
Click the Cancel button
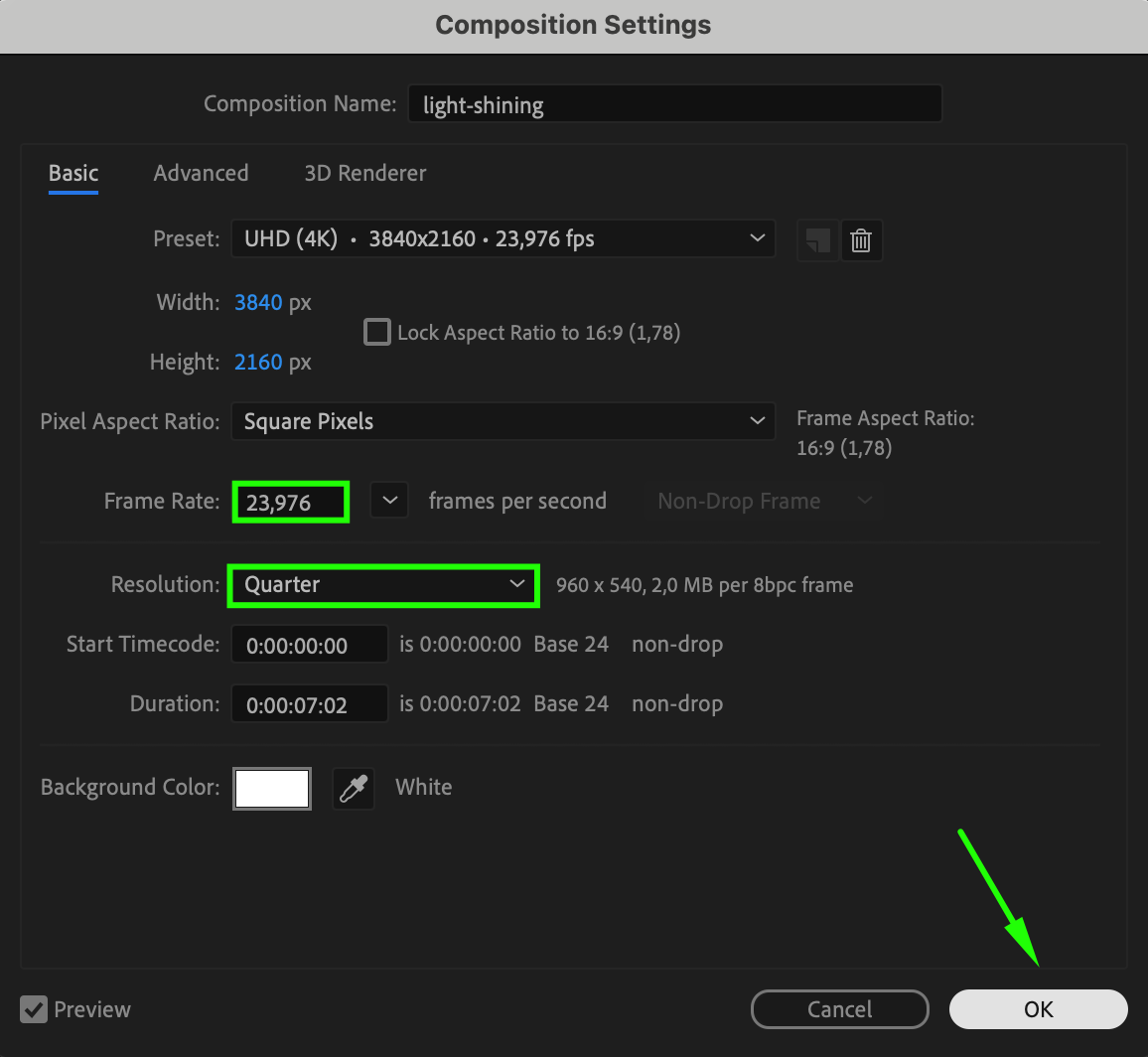pos(840,1009)
